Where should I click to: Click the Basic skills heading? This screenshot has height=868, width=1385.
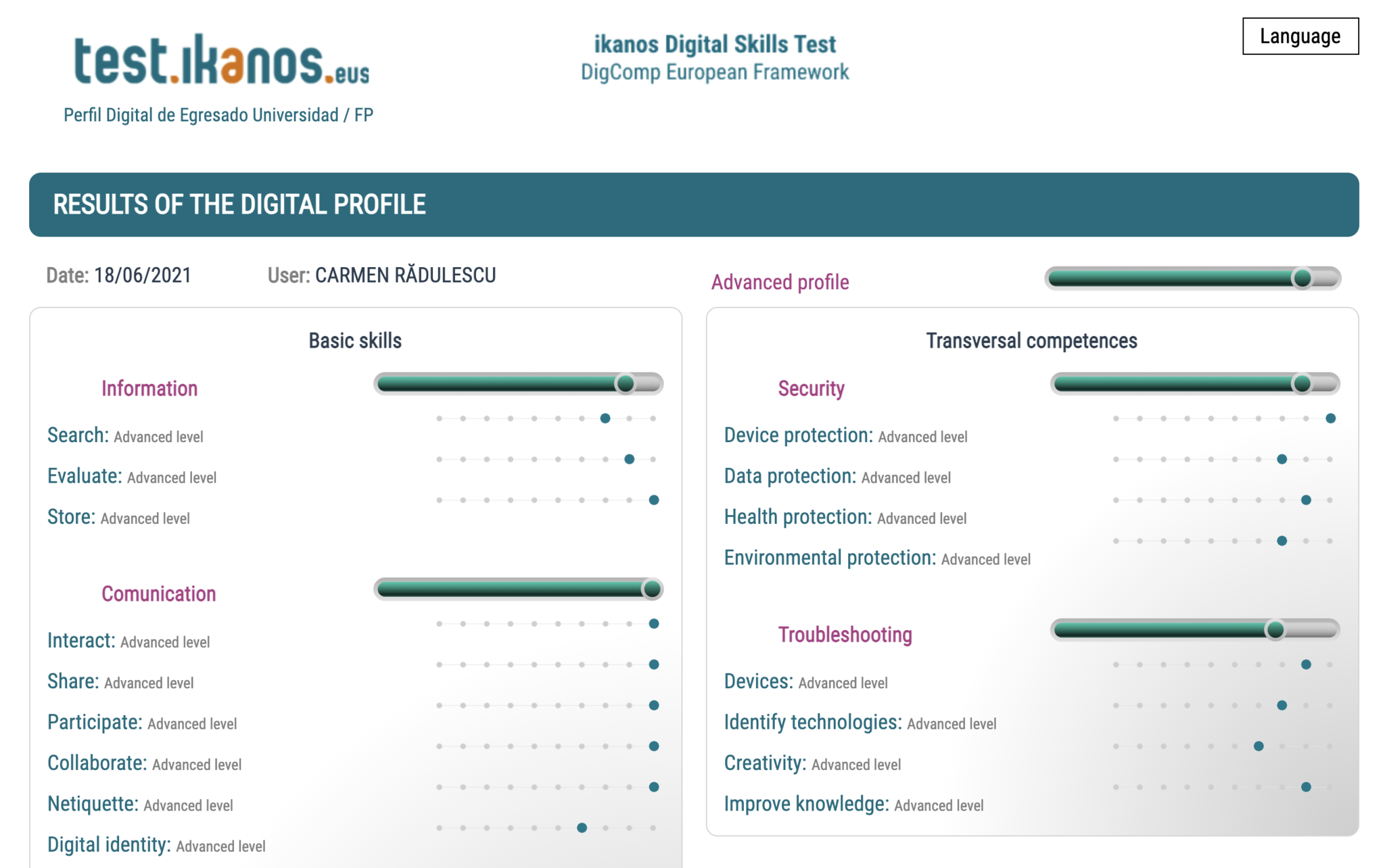[355, 341]
